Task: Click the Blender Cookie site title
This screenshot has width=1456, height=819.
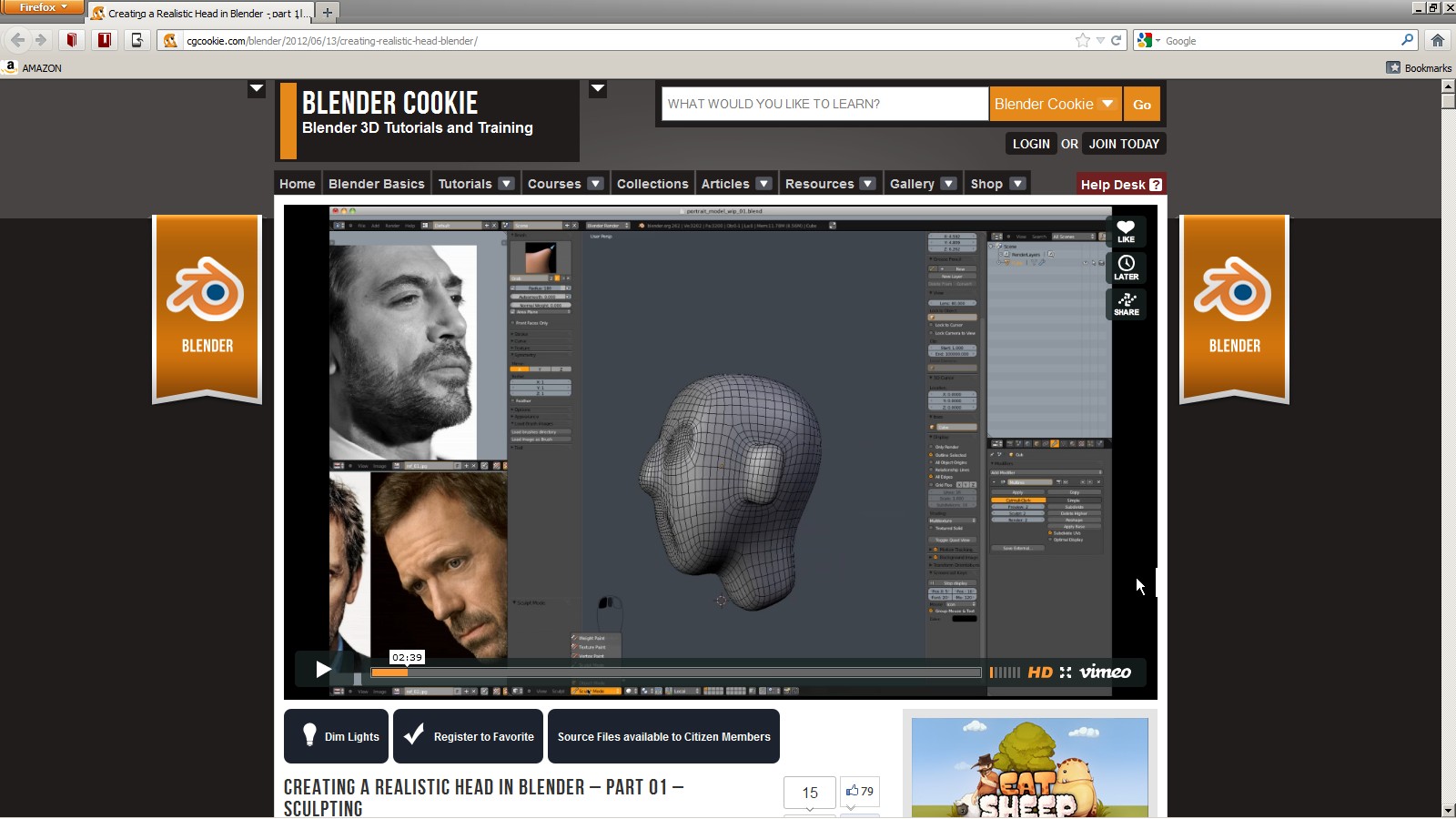Action: 389,103
